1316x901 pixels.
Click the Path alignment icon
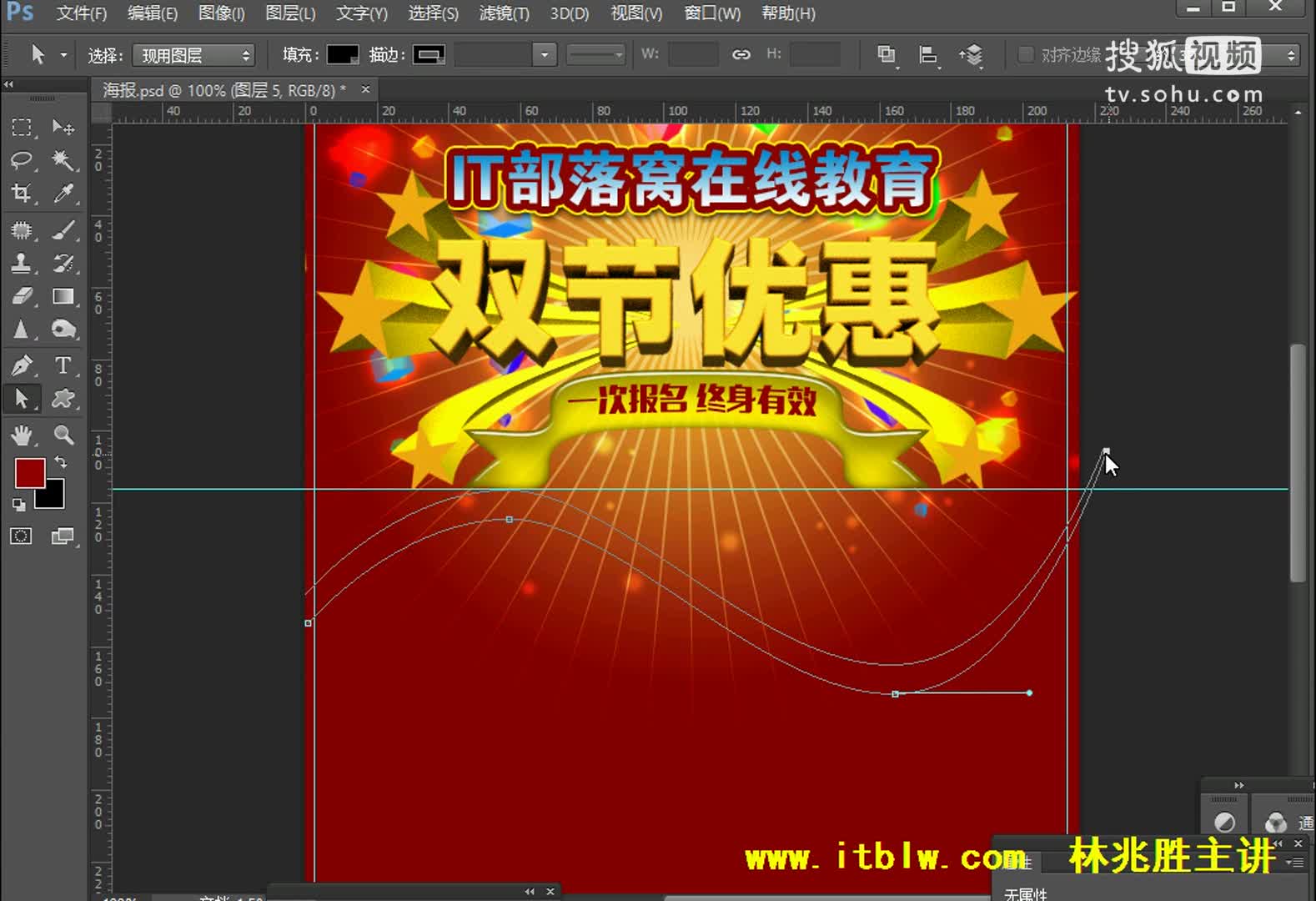pos(928,55)
